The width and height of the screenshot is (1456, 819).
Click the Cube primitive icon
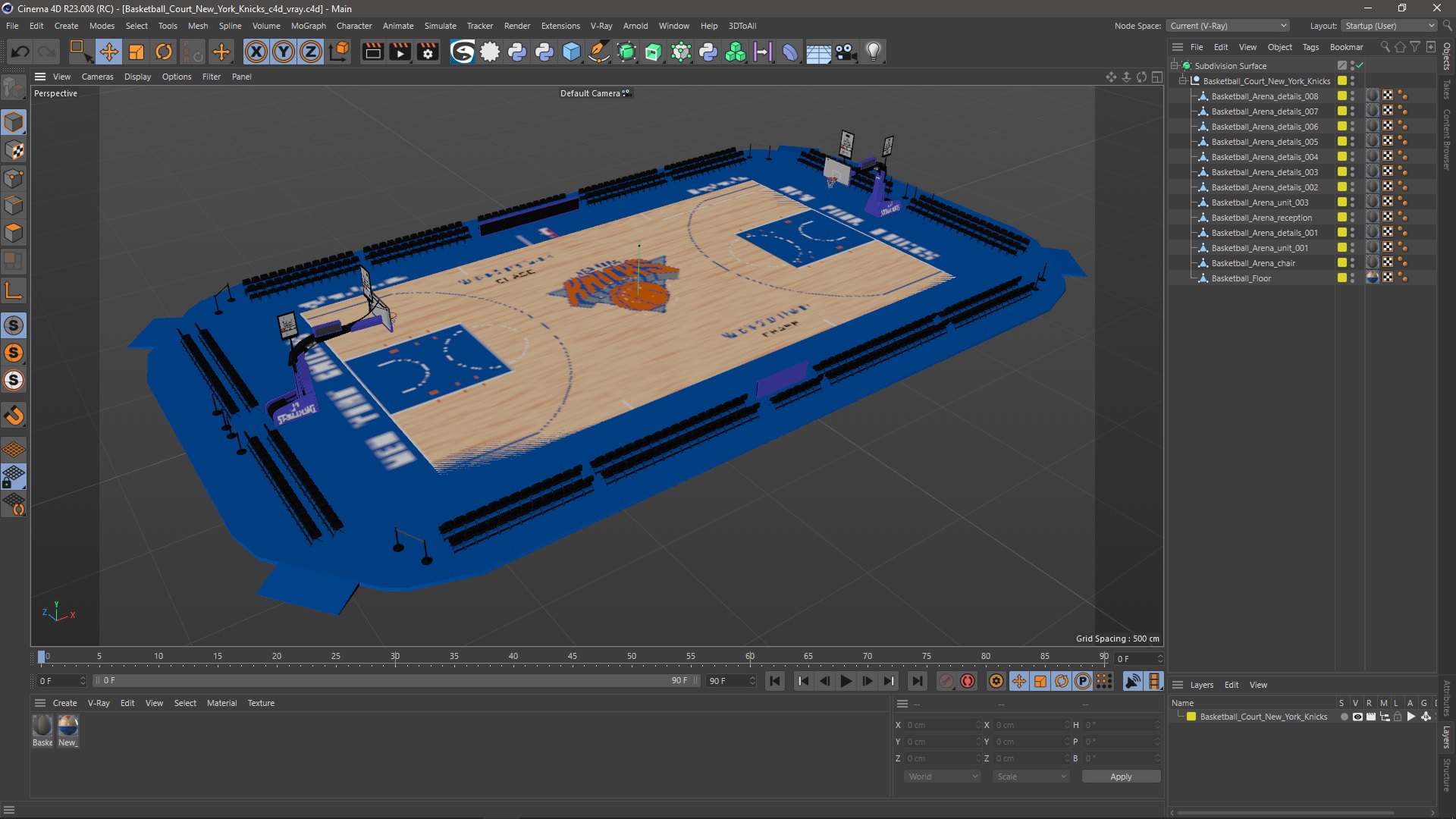click(x=572, y=52)
